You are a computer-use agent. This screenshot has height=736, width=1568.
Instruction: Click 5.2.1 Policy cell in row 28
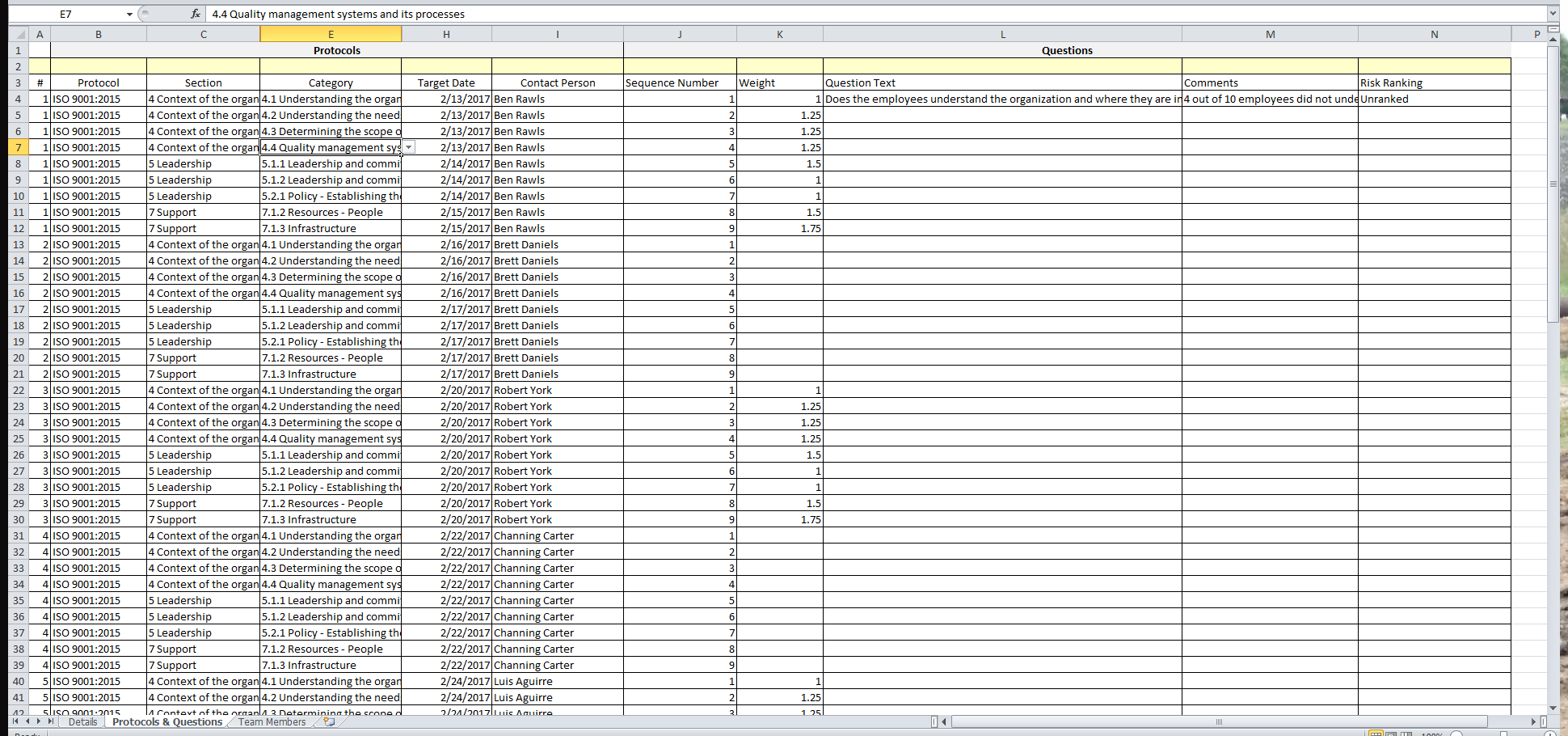tap(331, 487)
